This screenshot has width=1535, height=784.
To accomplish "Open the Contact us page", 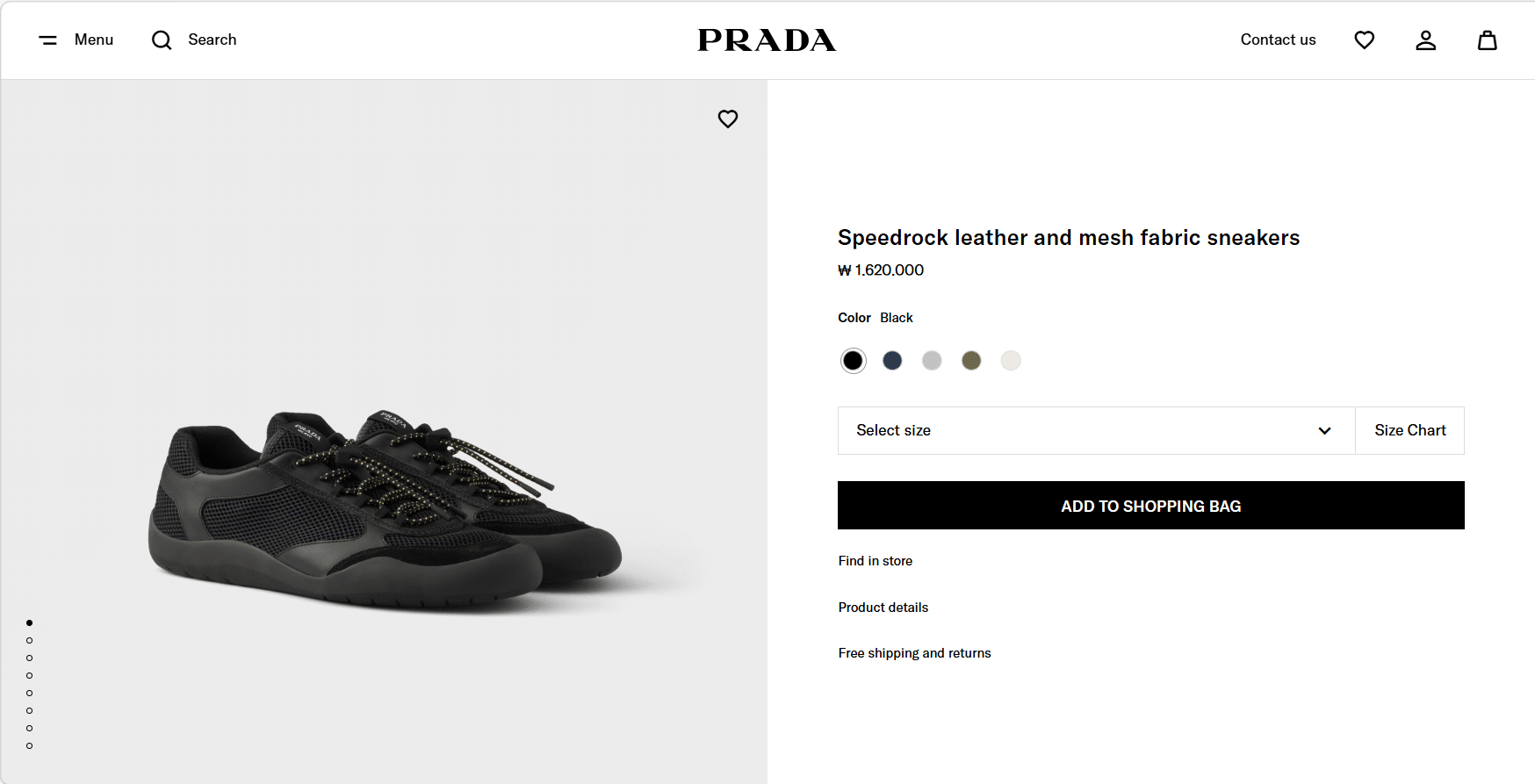I will point(1278,40).
